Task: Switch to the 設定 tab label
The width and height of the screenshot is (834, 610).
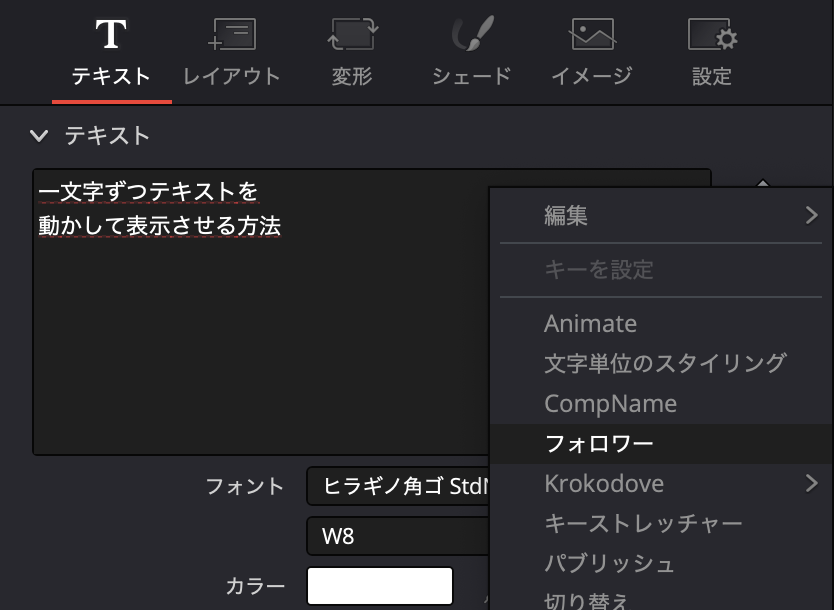Action: 712,77
